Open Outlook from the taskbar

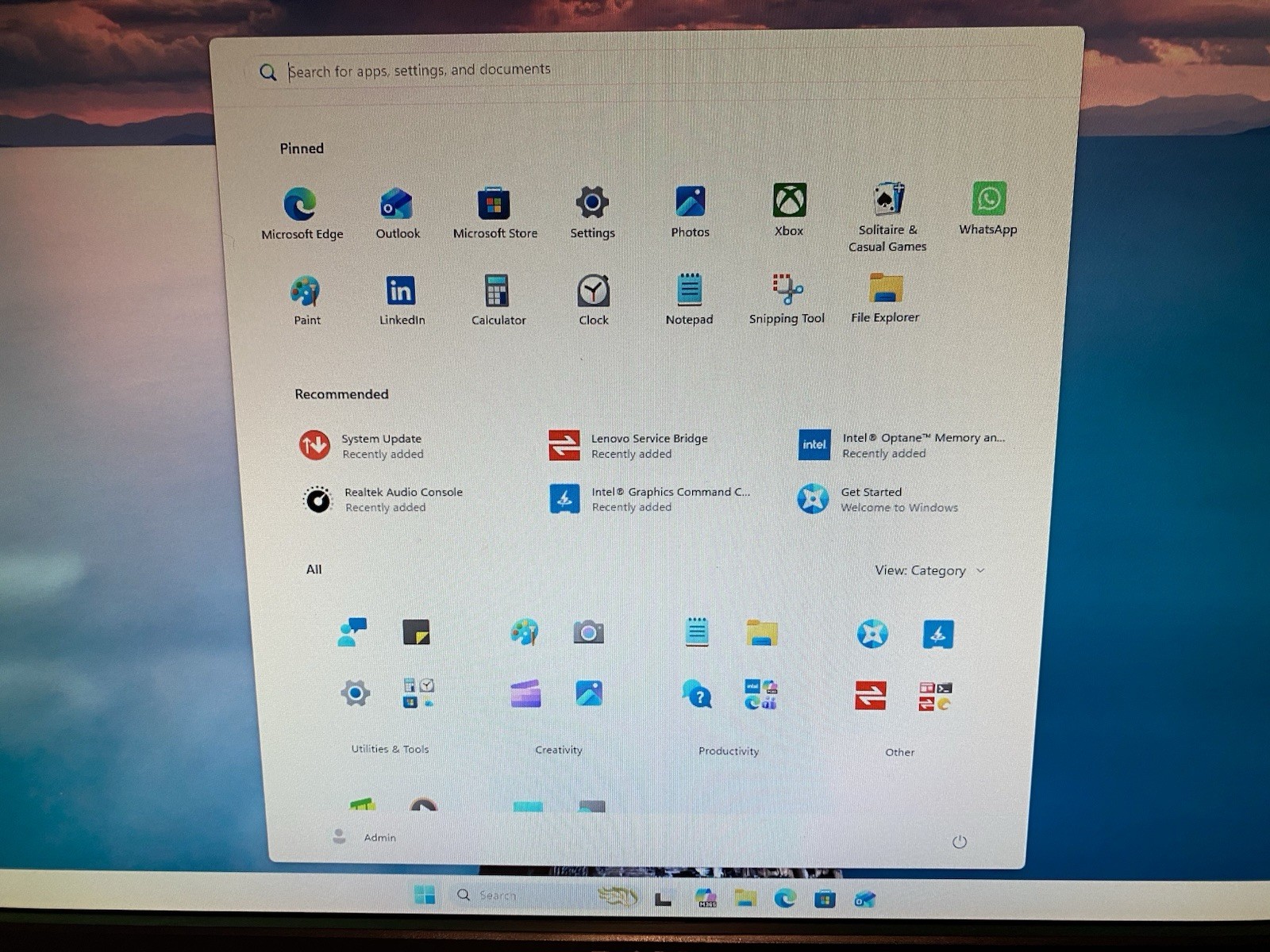(x=864, y=899)
